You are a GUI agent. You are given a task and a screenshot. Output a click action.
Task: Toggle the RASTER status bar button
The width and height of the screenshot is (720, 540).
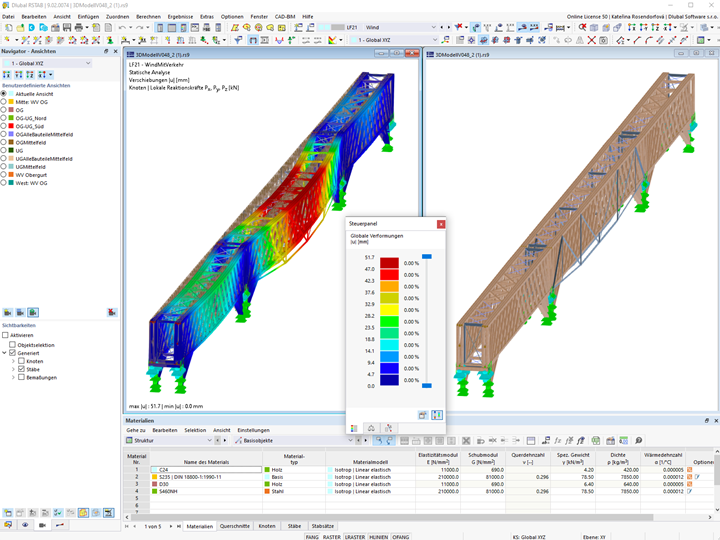332,537
